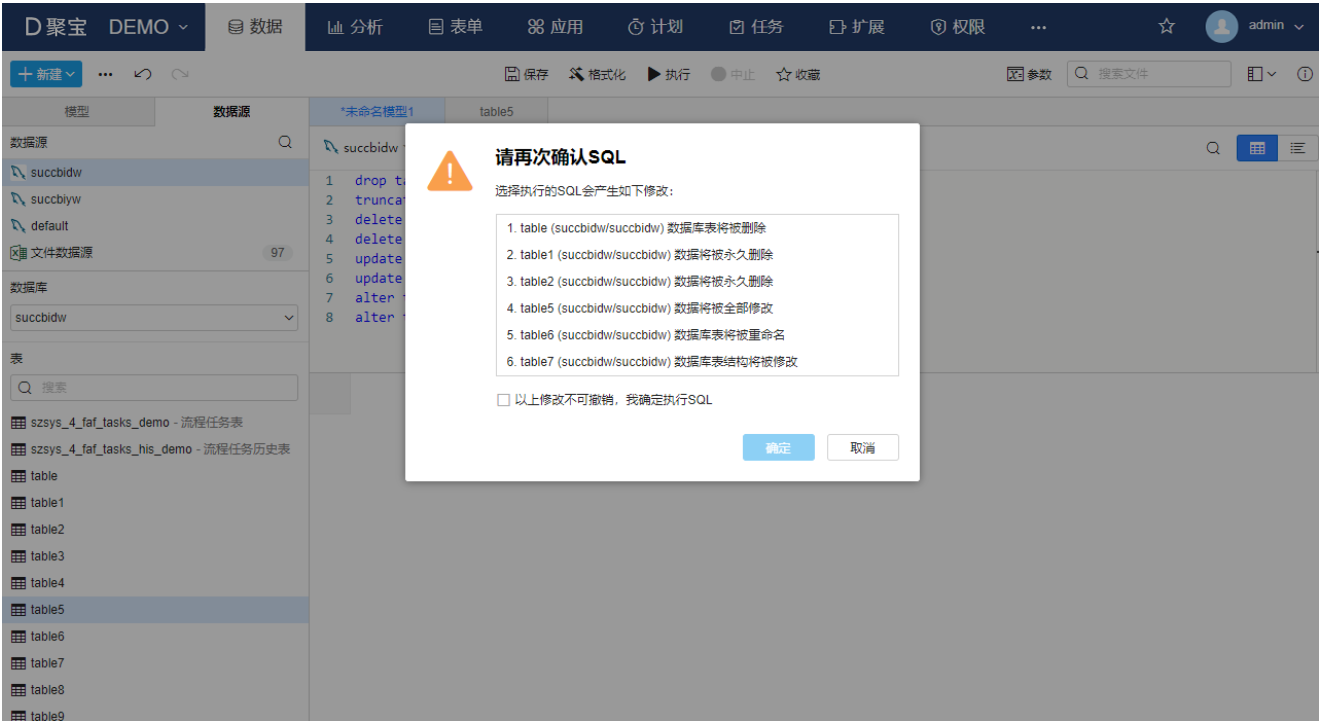Open the 权限 top navigation tab
1319x721 pixels.
coord(957,27)
